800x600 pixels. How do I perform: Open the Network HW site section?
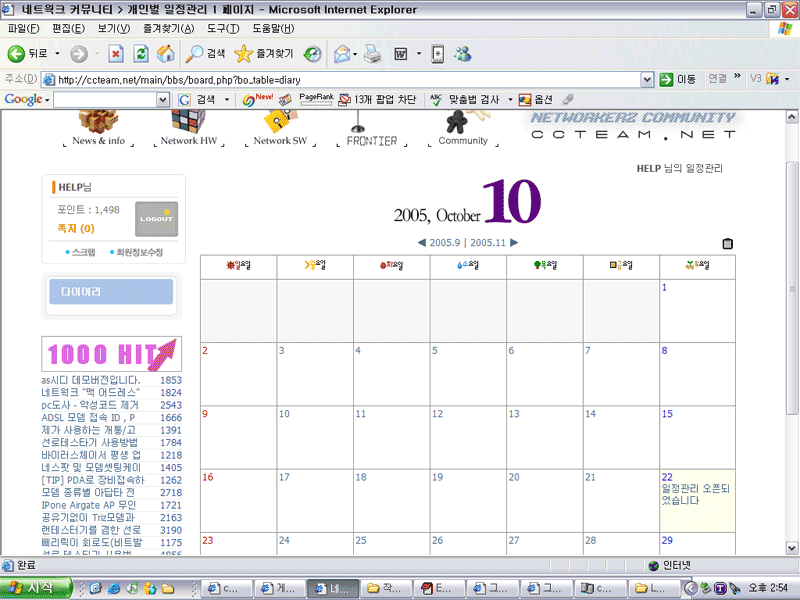[x=189, y=130]
